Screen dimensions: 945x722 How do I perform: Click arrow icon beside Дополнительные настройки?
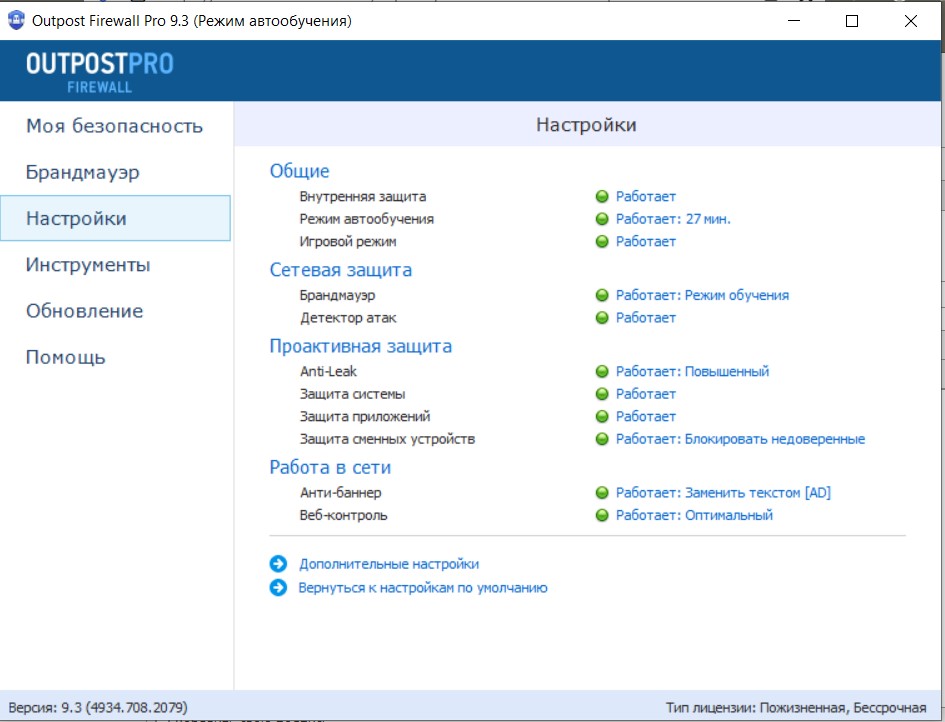pos(278,564)
